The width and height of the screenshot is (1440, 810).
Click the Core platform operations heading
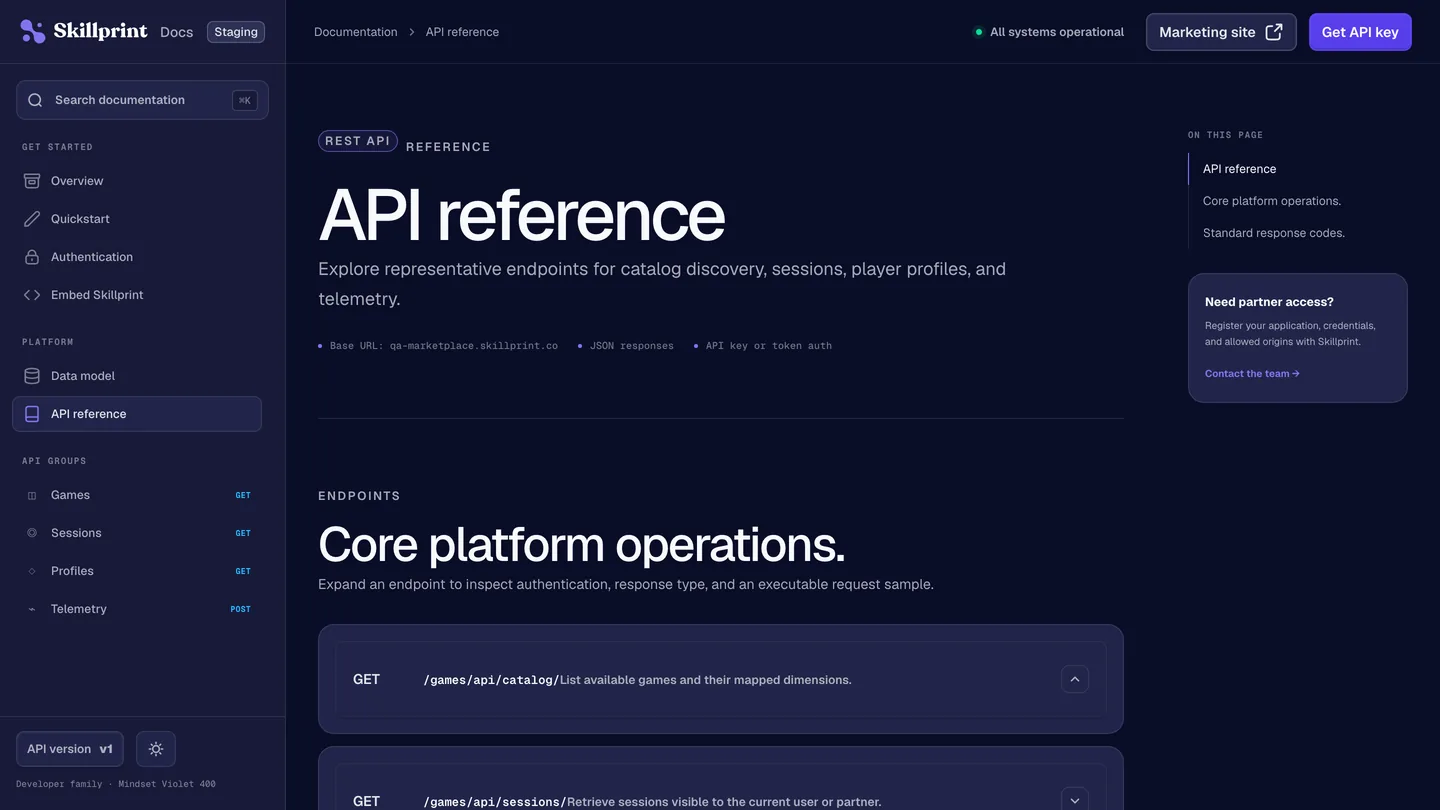pyautogui.click(x=582, y=545)
